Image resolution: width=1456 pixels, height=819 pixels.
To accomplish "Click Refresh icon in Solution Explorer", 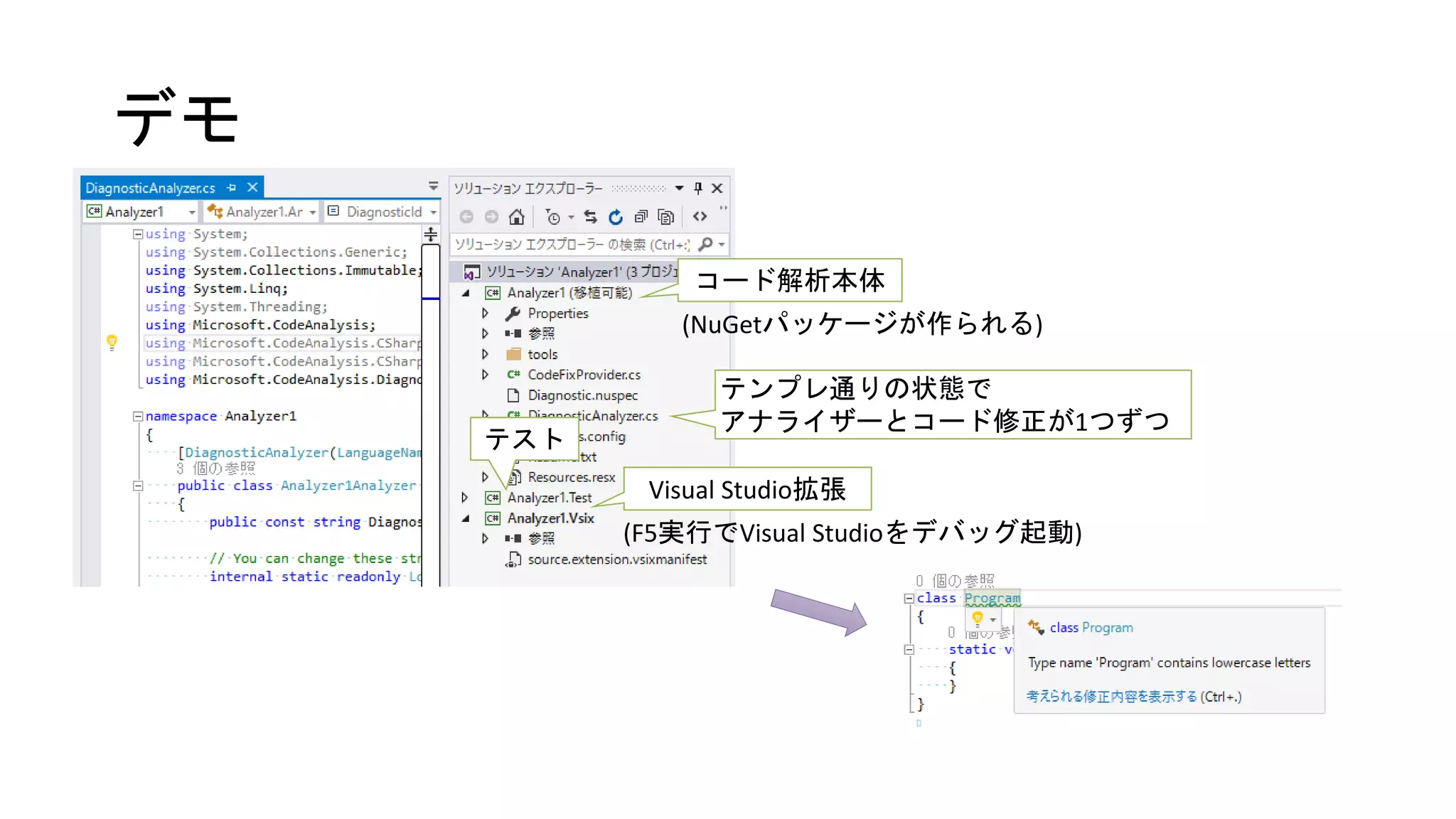I will click(x=616, y=217).
